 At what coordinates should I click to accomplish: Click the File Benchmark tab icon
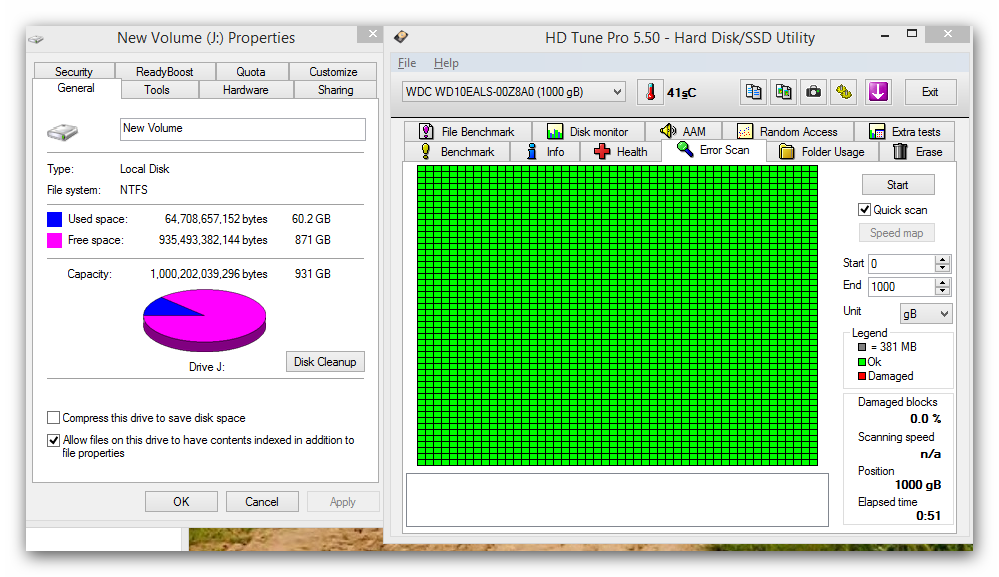click(x=426, y=131)
